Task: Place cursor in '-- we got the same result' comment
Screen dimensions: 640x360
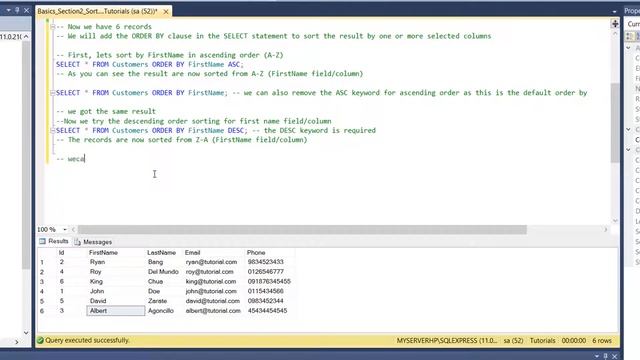Action: pos(106,111)
